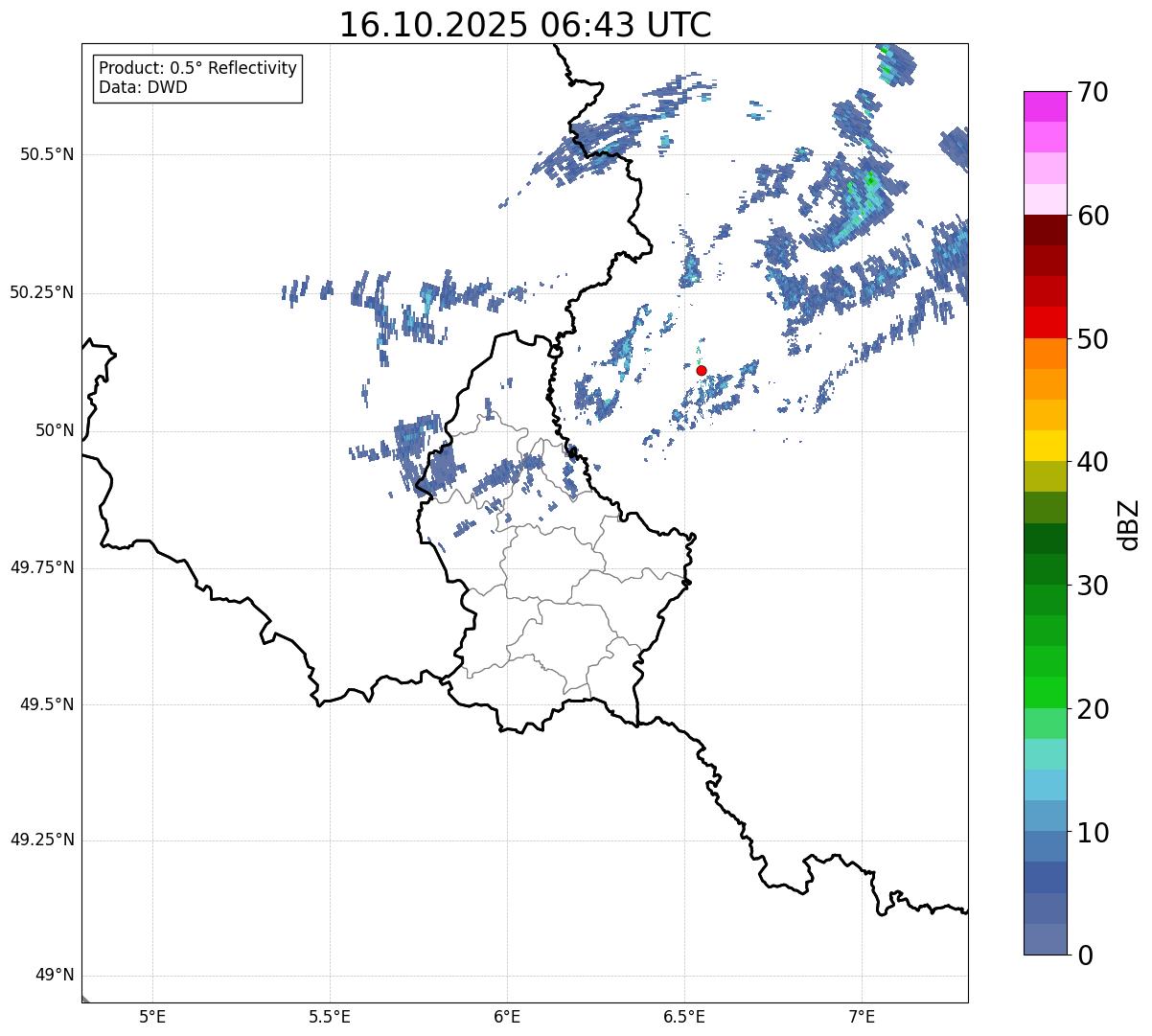Click the "Product: 0.5° Reflectivity" legend line

(197, 68)
